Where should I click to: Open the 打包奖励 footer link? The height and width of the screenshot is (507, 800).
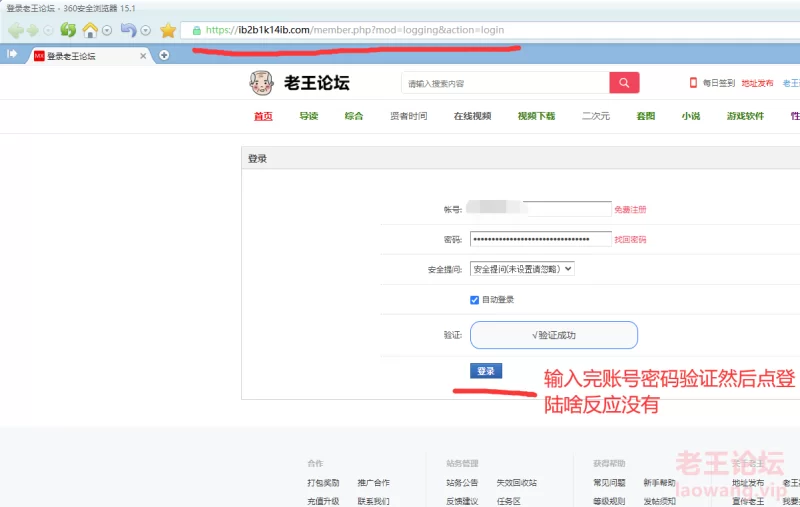click(323, 483)
